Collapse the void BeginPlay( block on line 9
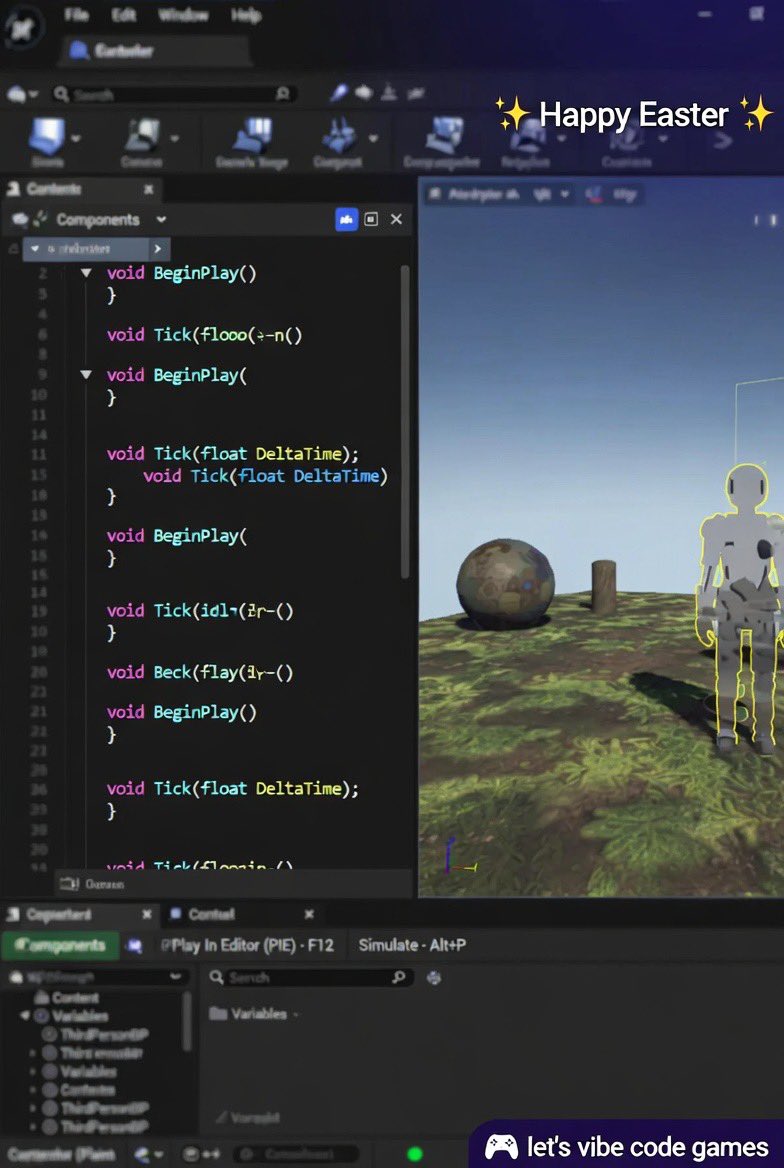Screen dimensions: 784x1168 point(86,375)
